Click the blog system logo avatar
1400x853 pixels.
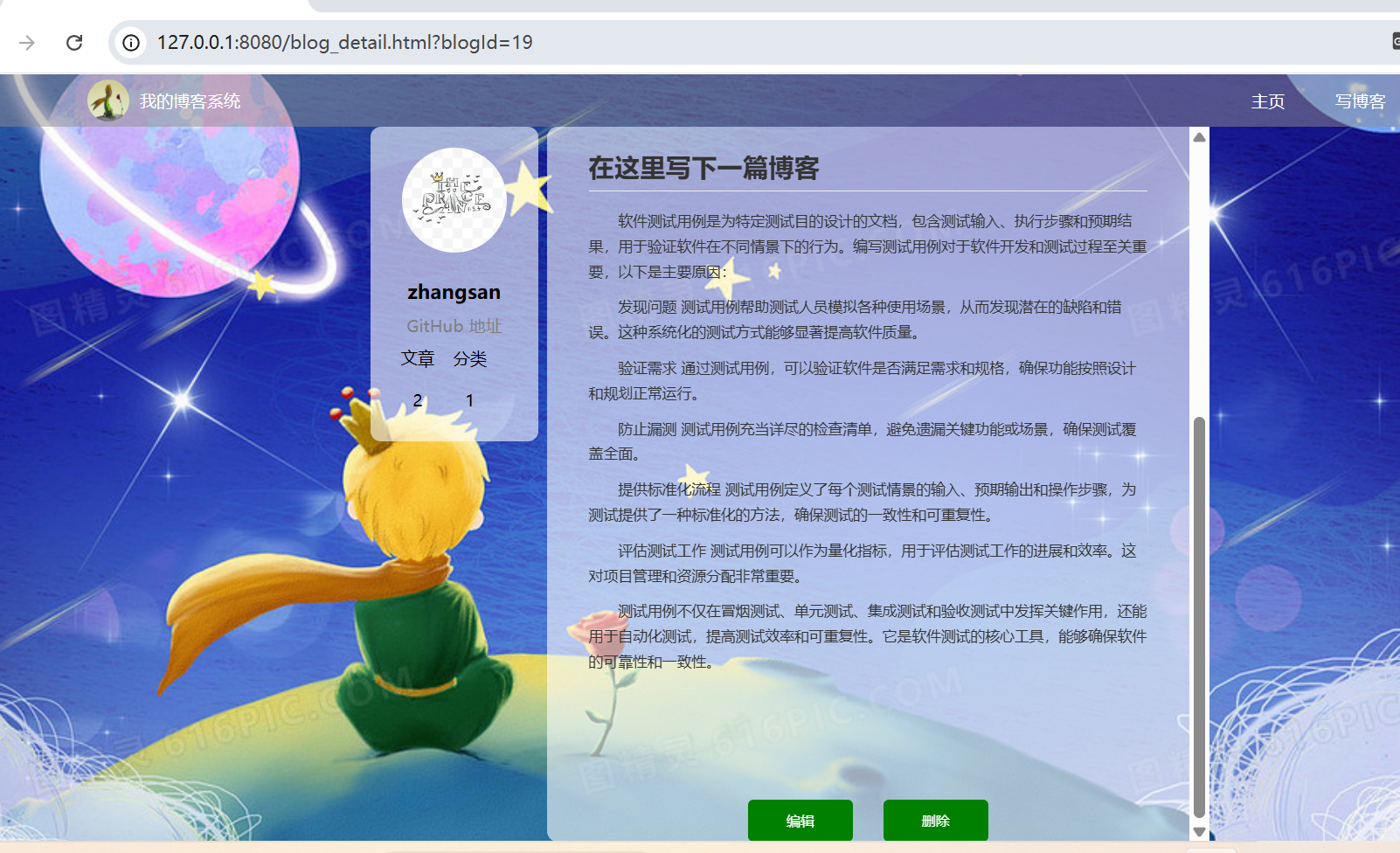coord(108,101)
